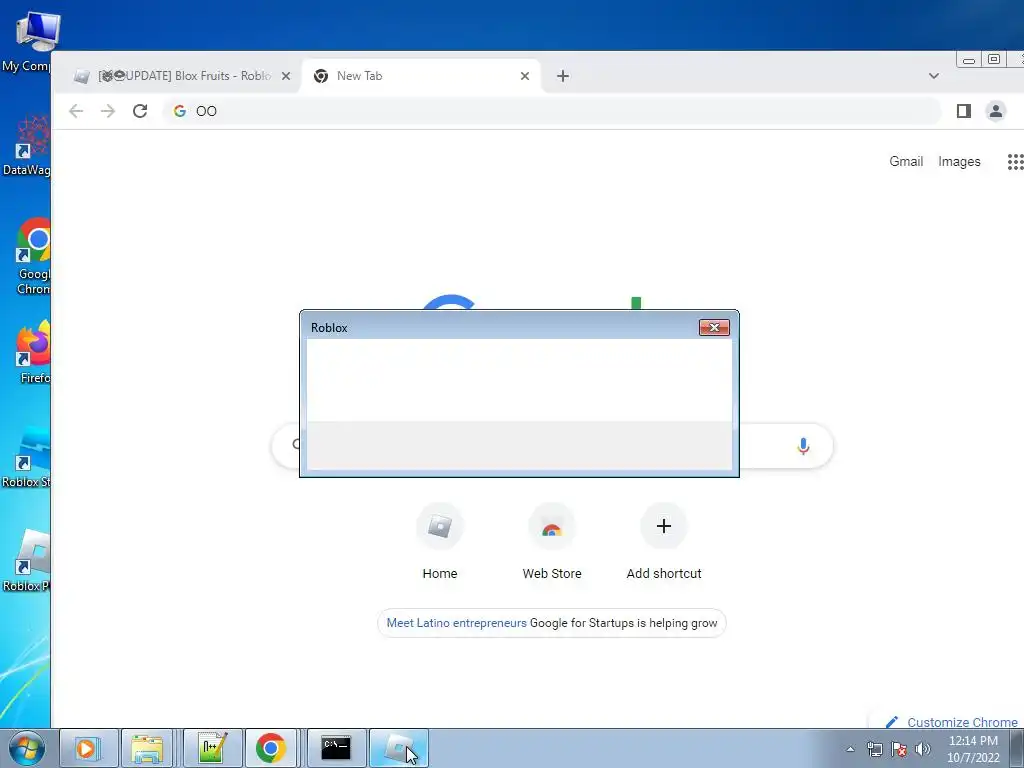Viewport: 1024px width, 768px height.
Task: Click the address bar containing OO
Action: click(552, 111)
